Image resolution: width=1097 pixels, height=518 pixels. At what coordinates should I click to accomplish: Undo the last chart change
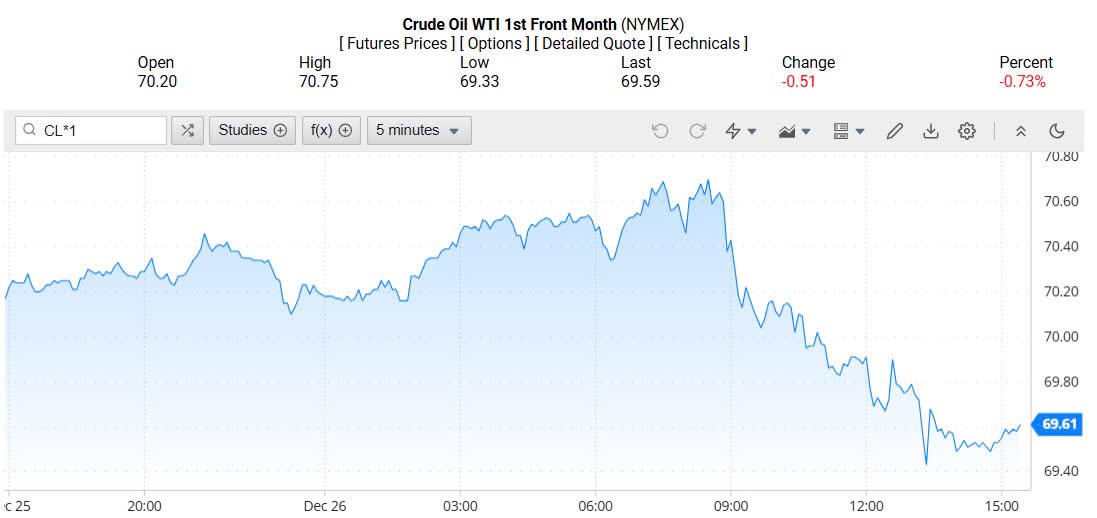click(x=660, y=131)
